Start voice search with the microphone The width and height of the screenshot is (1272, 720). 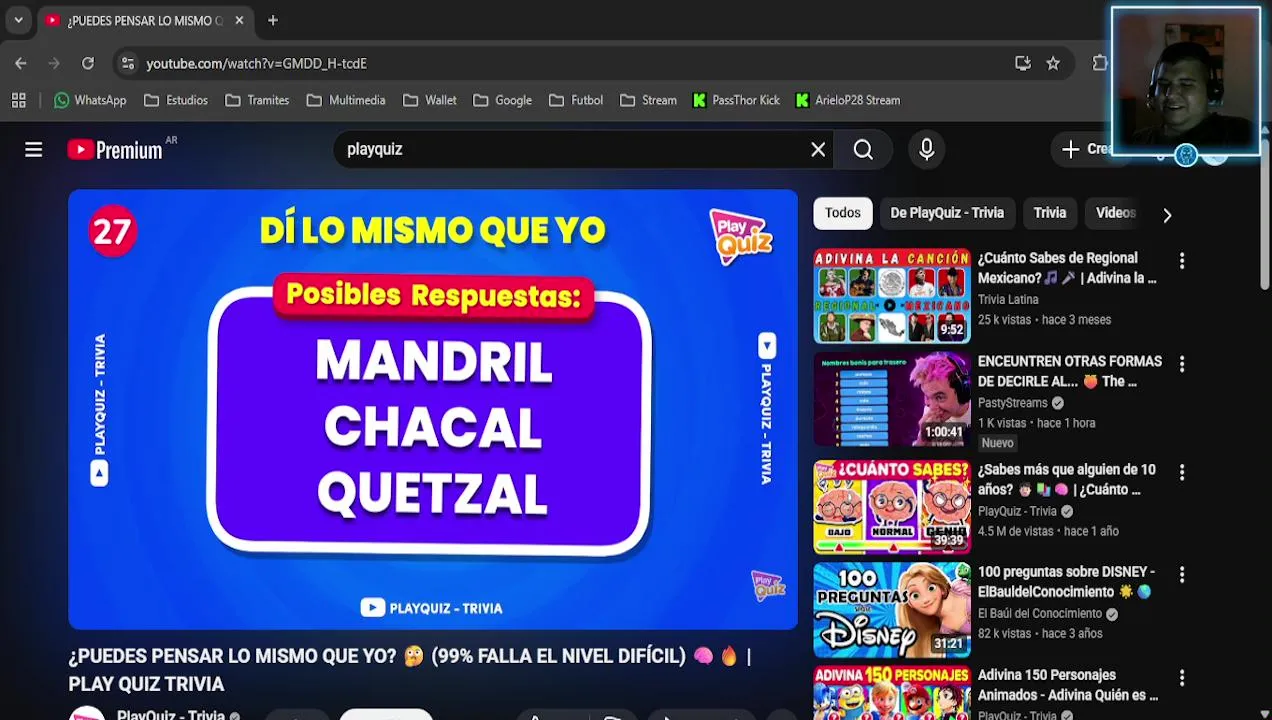coord(927,150)
